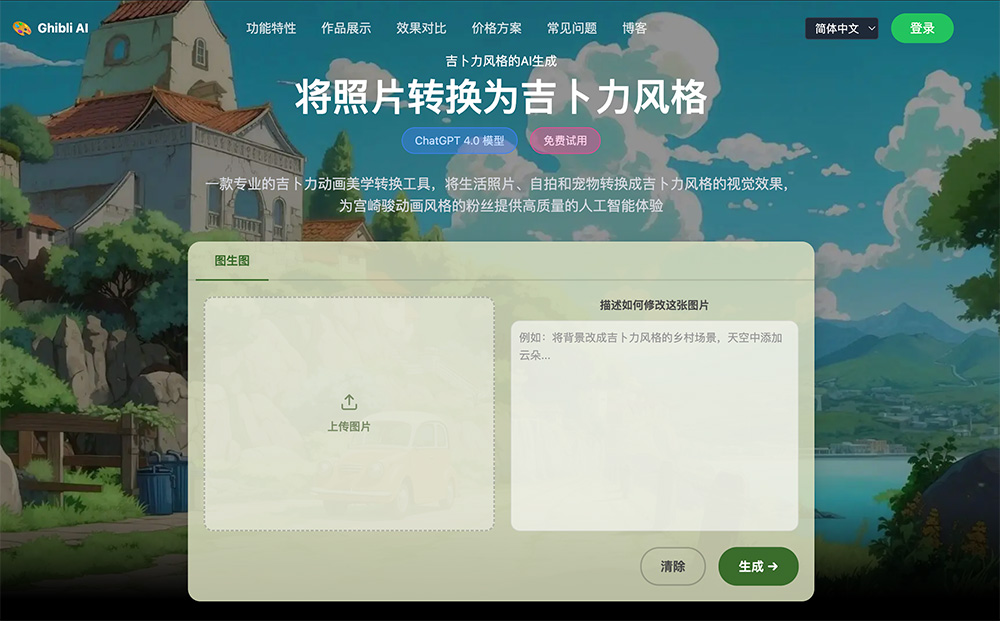
Task: Open the 作品展示 nav item
Action: (x=346, y=28)
